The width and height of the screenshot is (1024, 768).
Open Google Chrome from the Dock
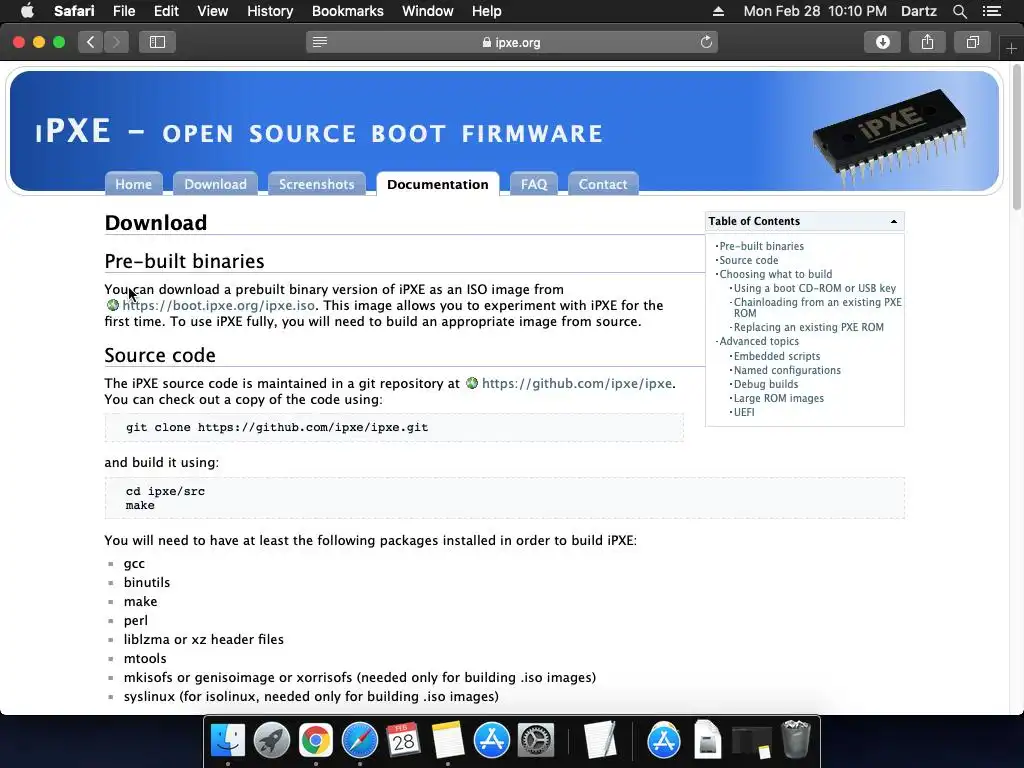click(315, 741)
